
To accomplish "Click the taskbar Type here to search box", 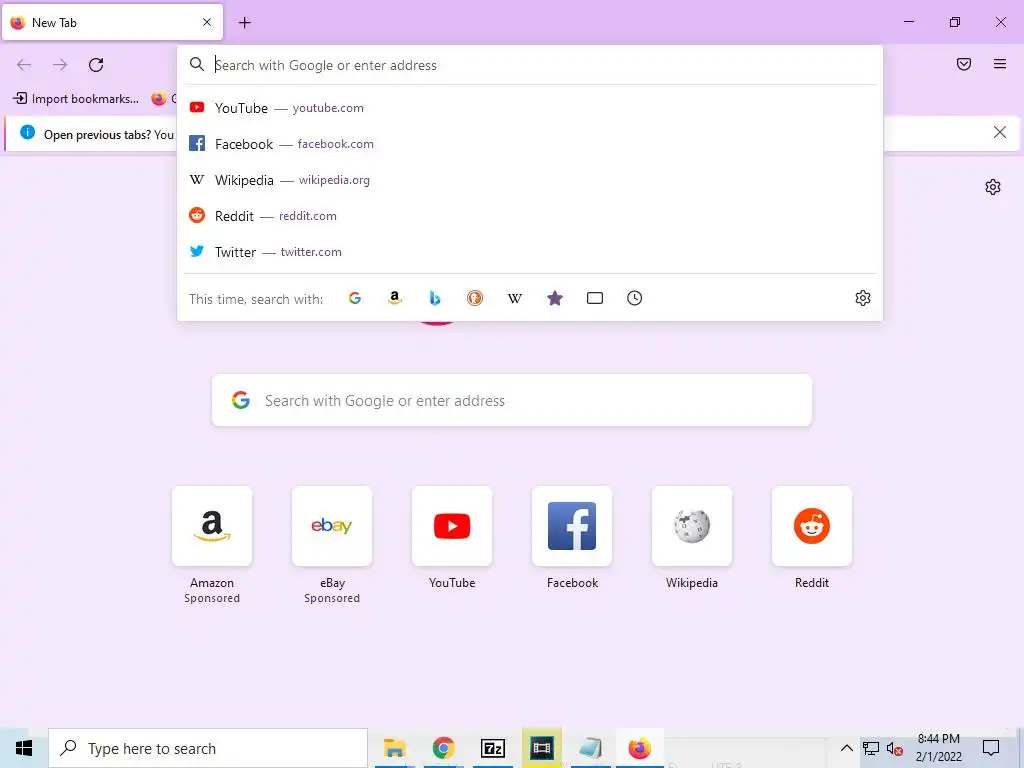I will coord(208,748).
